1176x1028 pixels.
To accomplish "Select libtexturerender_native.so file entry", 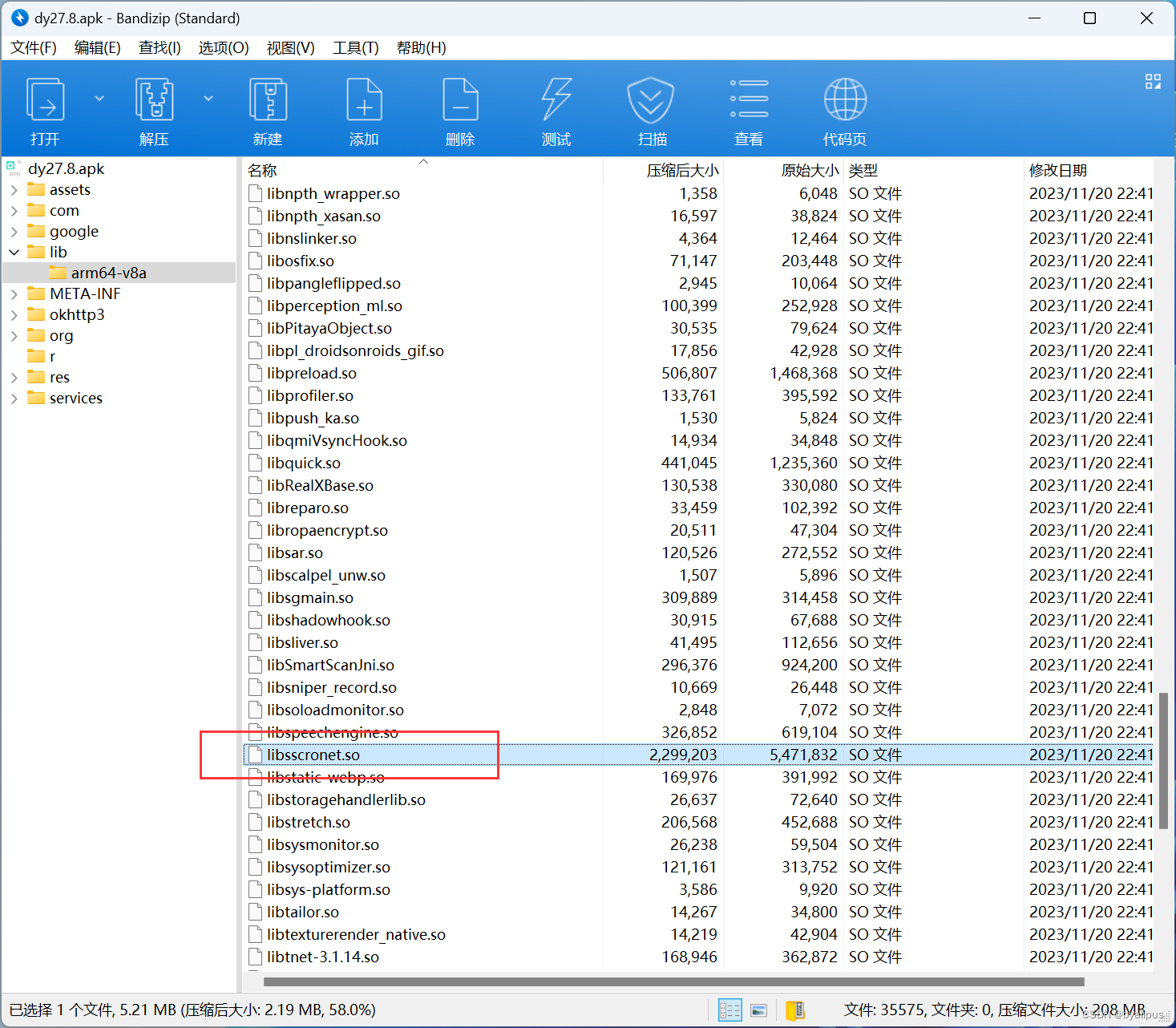I will pyautogui.click(x=356, y=934).
